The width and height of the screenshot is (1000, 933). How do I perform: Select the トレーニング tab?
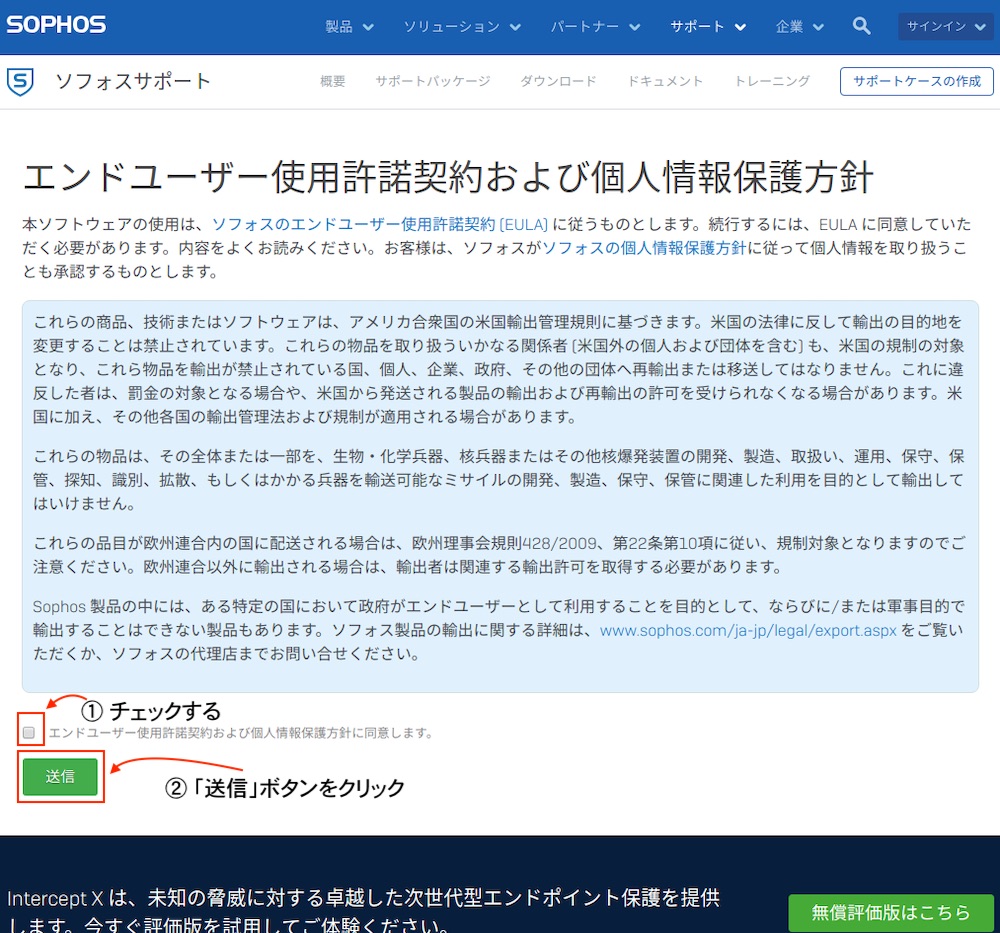772,81
